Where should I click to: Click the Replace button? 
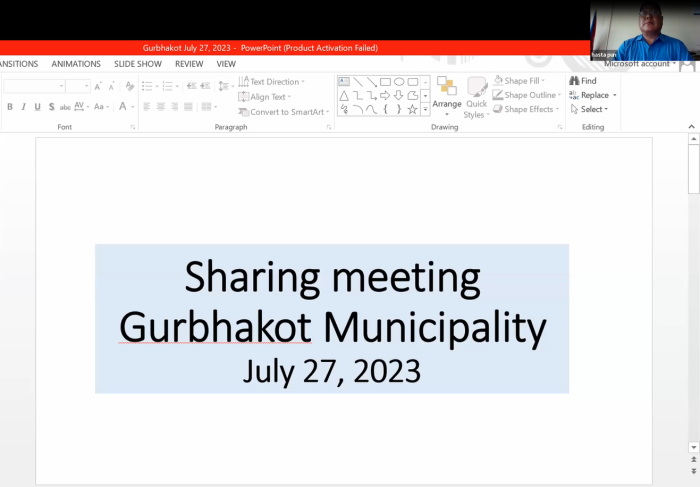click(593, 95)
